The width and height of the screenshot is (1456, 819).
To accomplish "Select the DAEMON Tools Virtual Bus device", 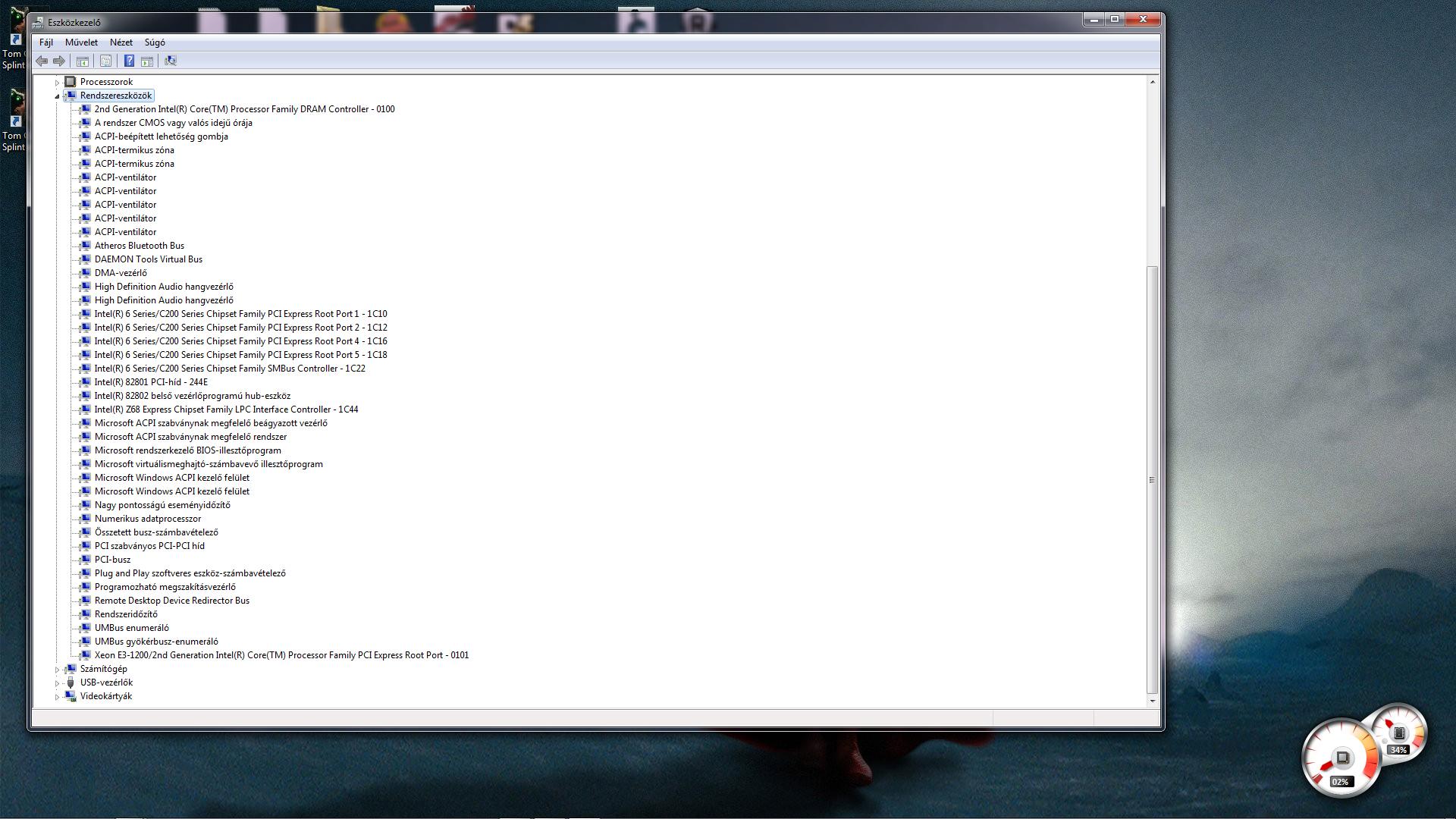I will coord(149,259).
